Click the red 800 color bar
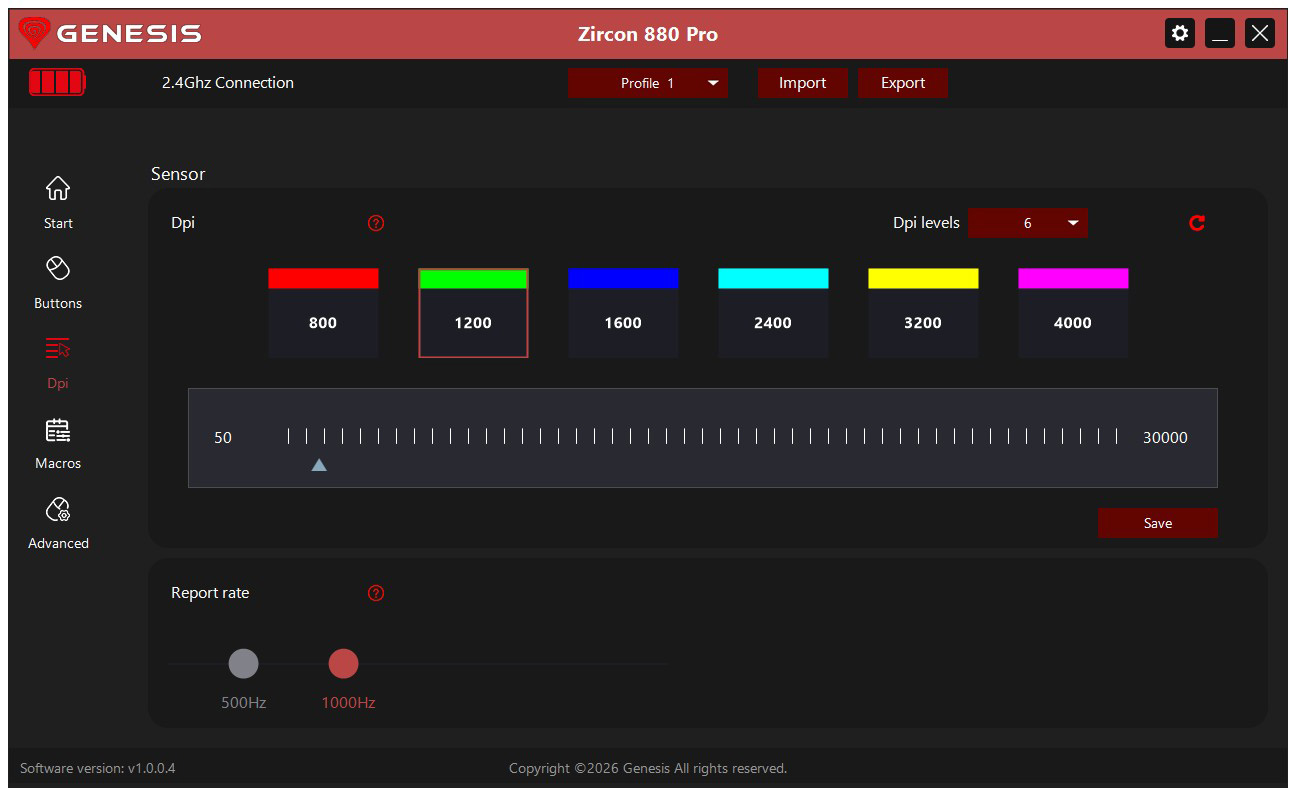The height and width of the screenshot is (794, 1289). (x=323, y=278)
